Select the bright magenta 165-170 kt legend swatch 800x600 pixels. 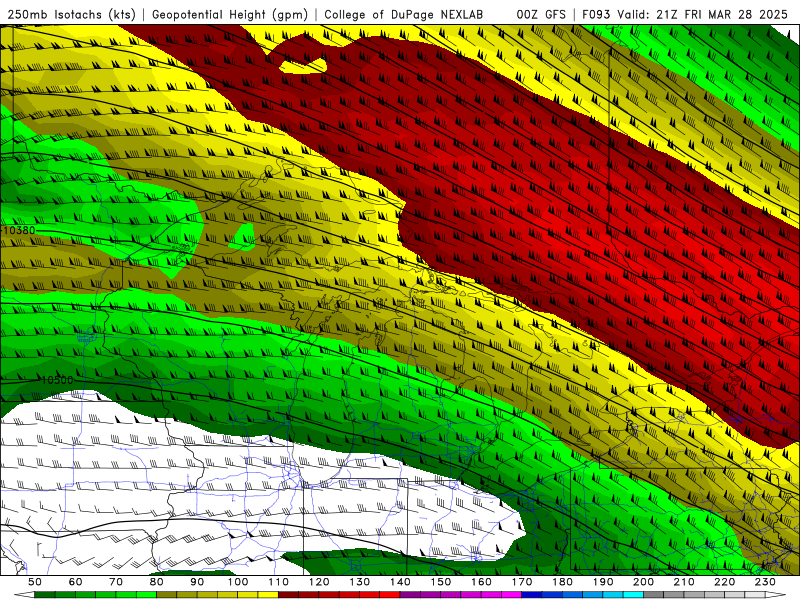[x=511, y=595]
